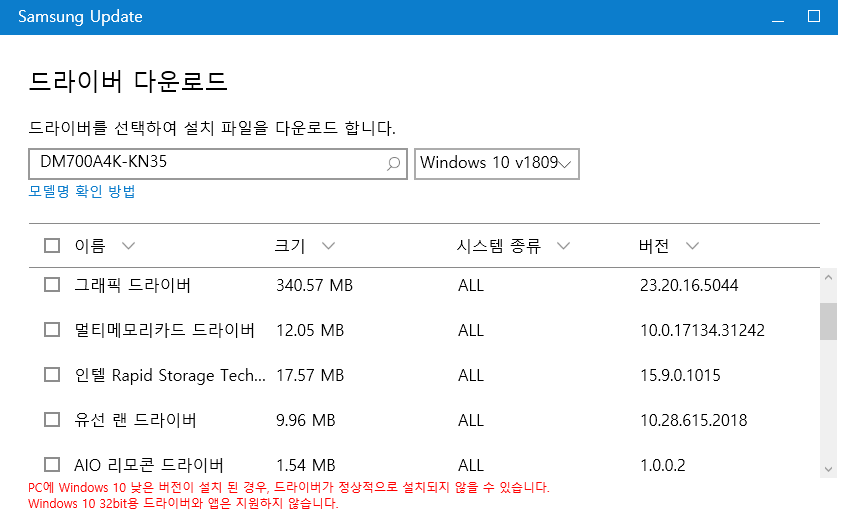Click the Samsung Update title text

(x=80, y=16)
